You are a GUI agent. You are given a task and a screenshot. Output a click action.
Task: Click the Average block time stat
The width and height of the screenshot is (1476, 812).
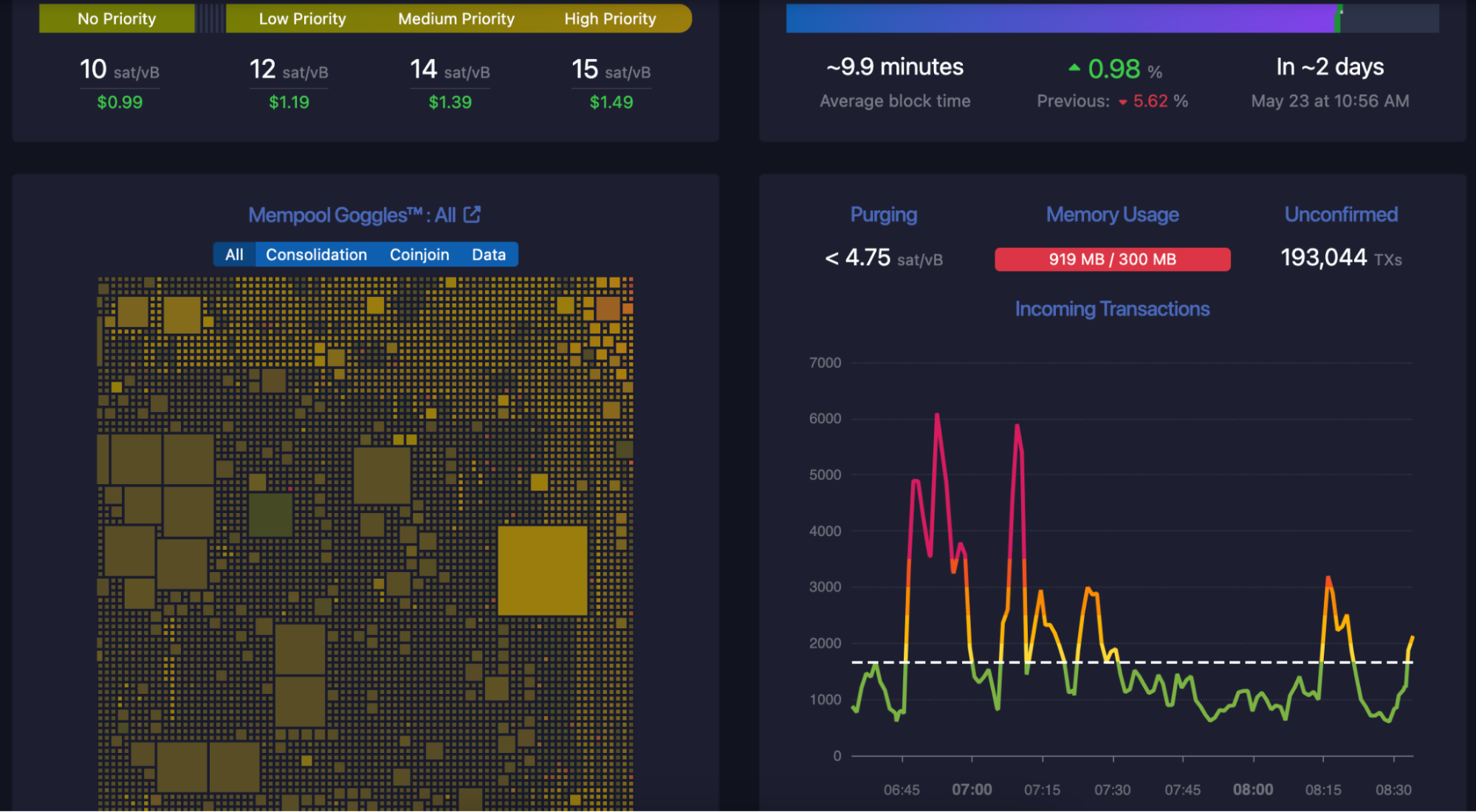(894, 81)
